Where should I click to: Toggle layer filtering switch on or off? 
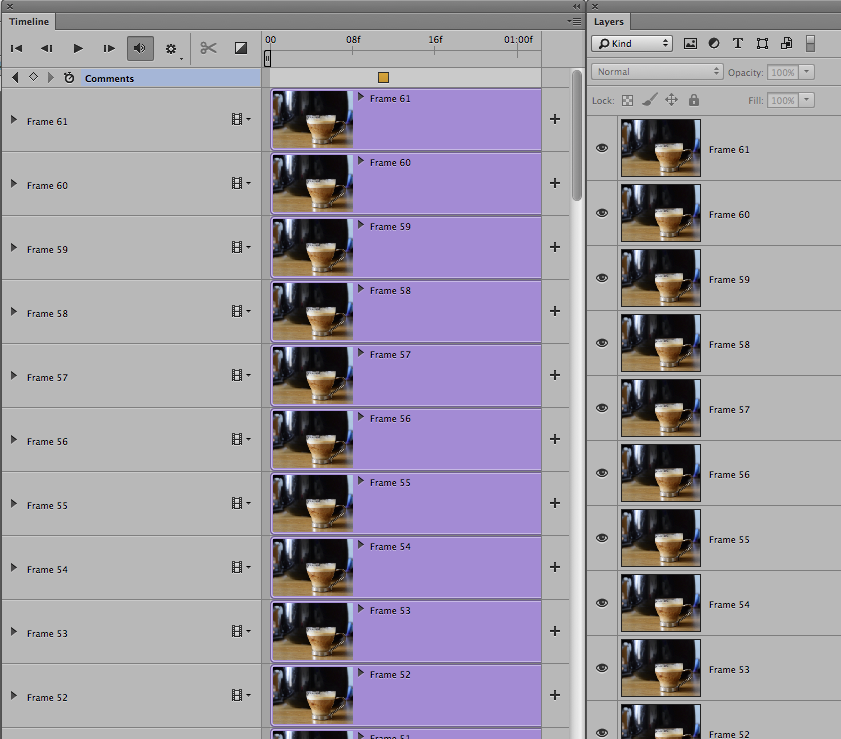810,43
